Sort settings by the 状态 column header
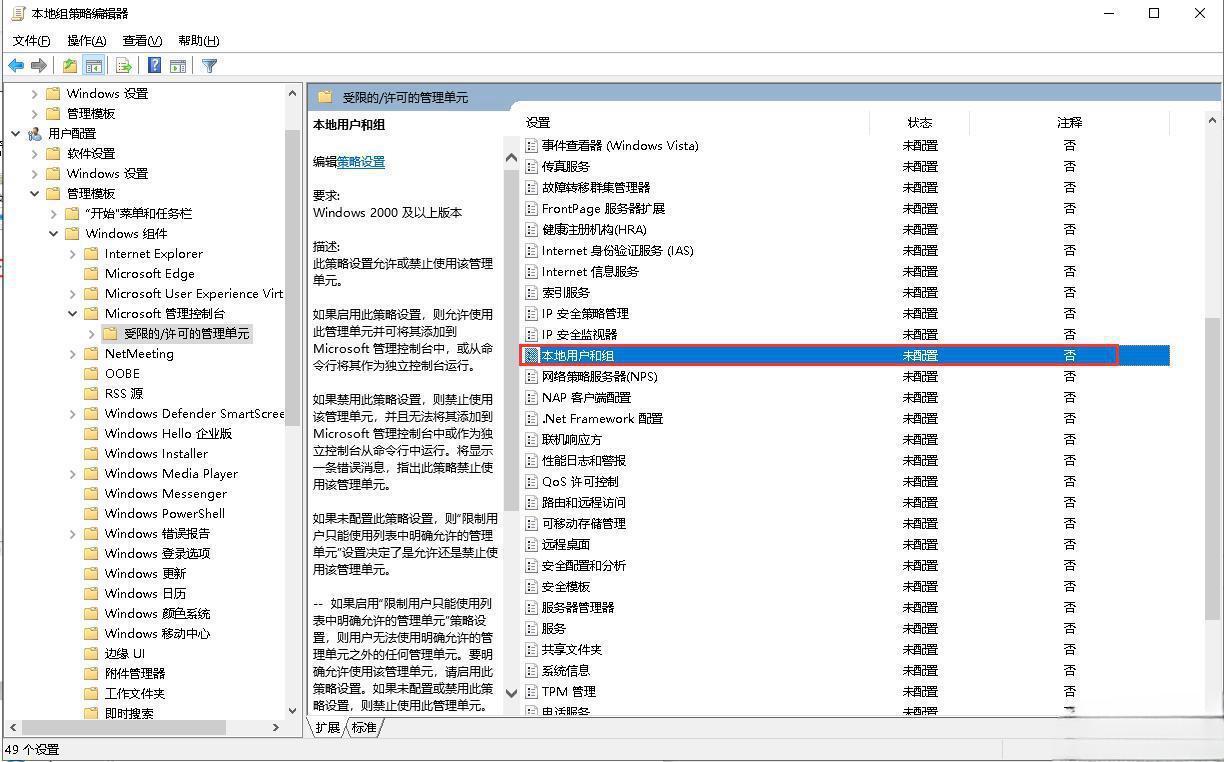The image size is (1224, 762). (919, 122)
